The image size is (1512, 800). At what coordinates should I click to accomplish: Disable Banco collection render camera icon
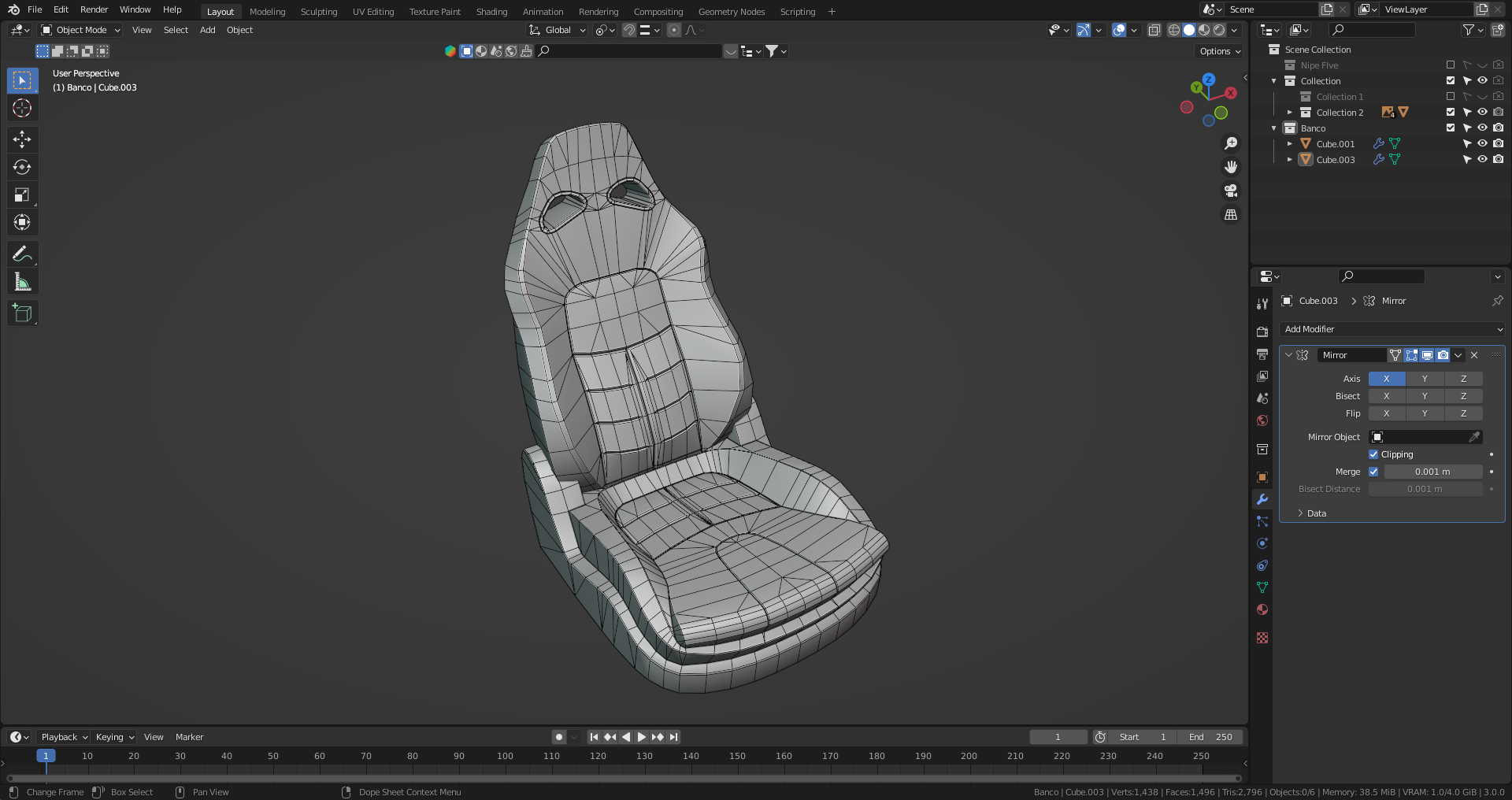(x=1498, y=128)
